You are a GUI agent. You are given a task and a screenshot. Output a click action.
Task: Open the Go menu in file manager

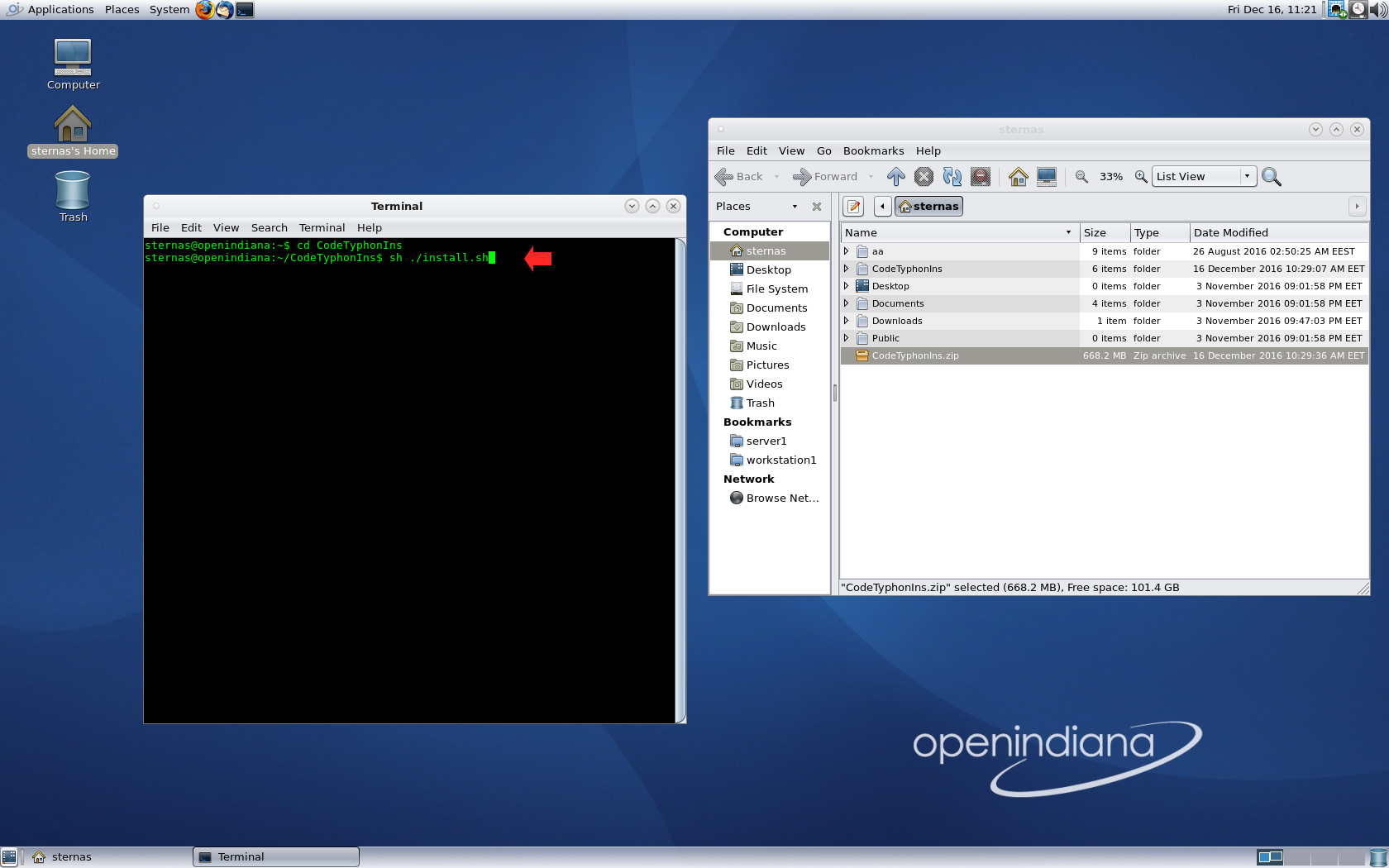[823, 150]
